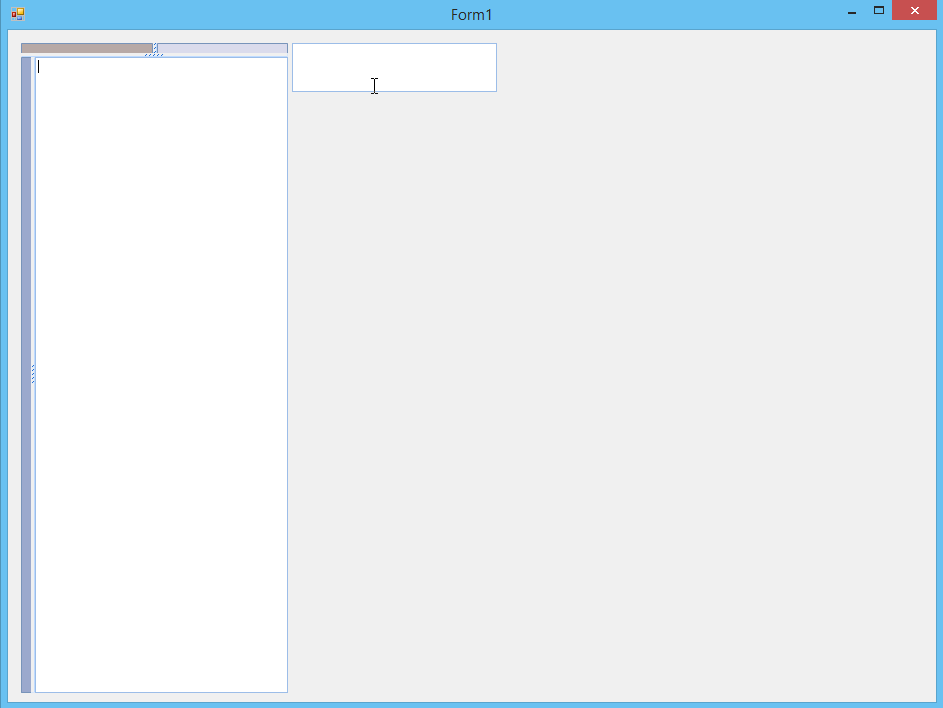Image resolution: width=943 pixels, height=708 pixels.
Task: Minimize the Form1 window
Action: point(852,11)
